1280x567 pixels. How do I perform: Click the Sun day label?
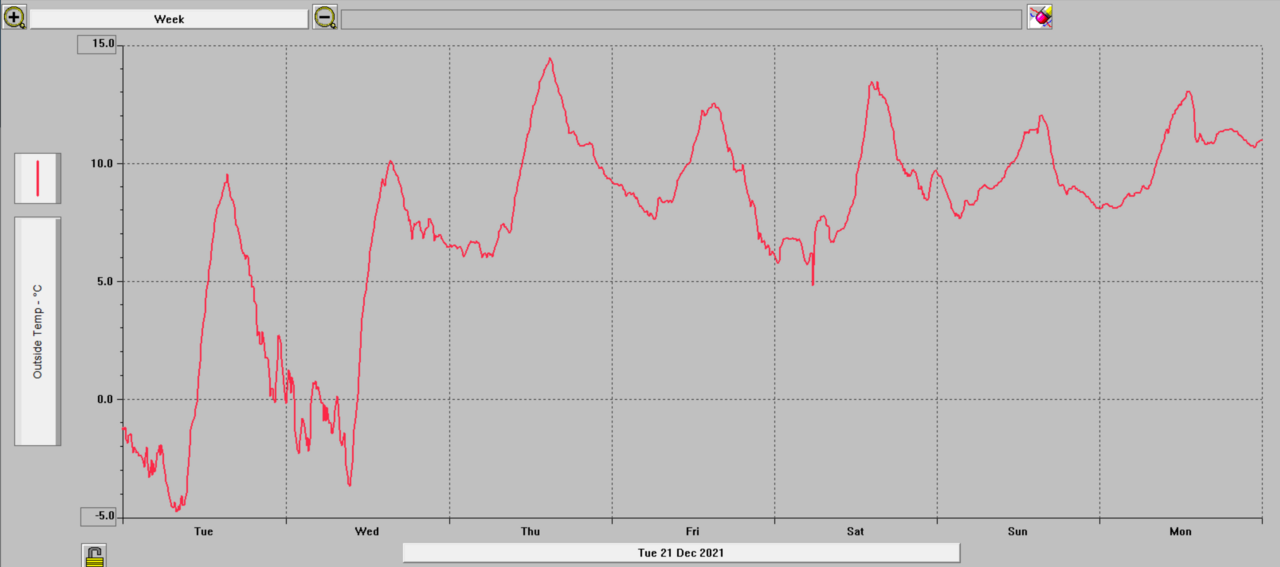1018,531
